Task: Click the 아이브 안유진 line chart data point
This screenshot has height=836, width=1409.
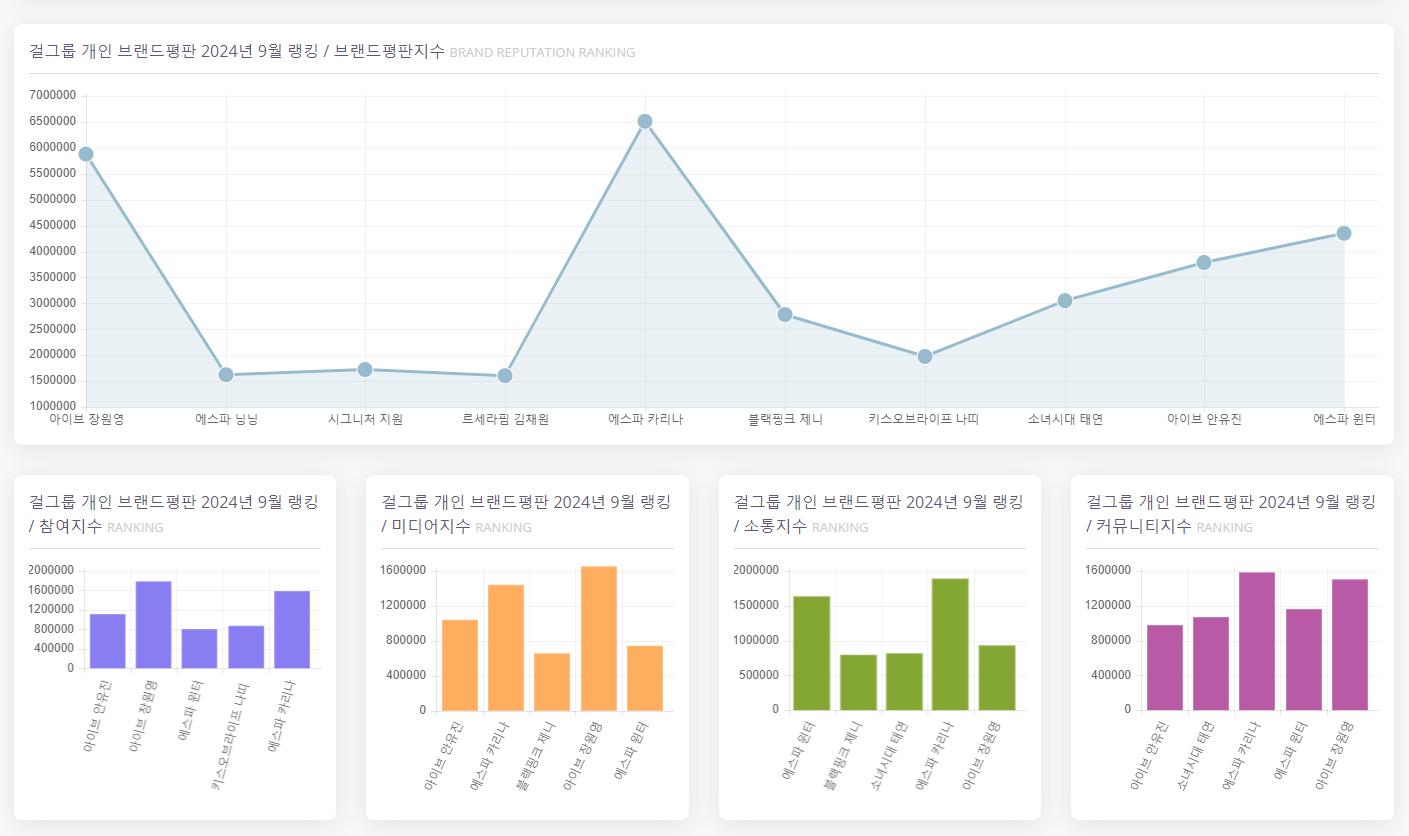Action: coord(1204,263)
